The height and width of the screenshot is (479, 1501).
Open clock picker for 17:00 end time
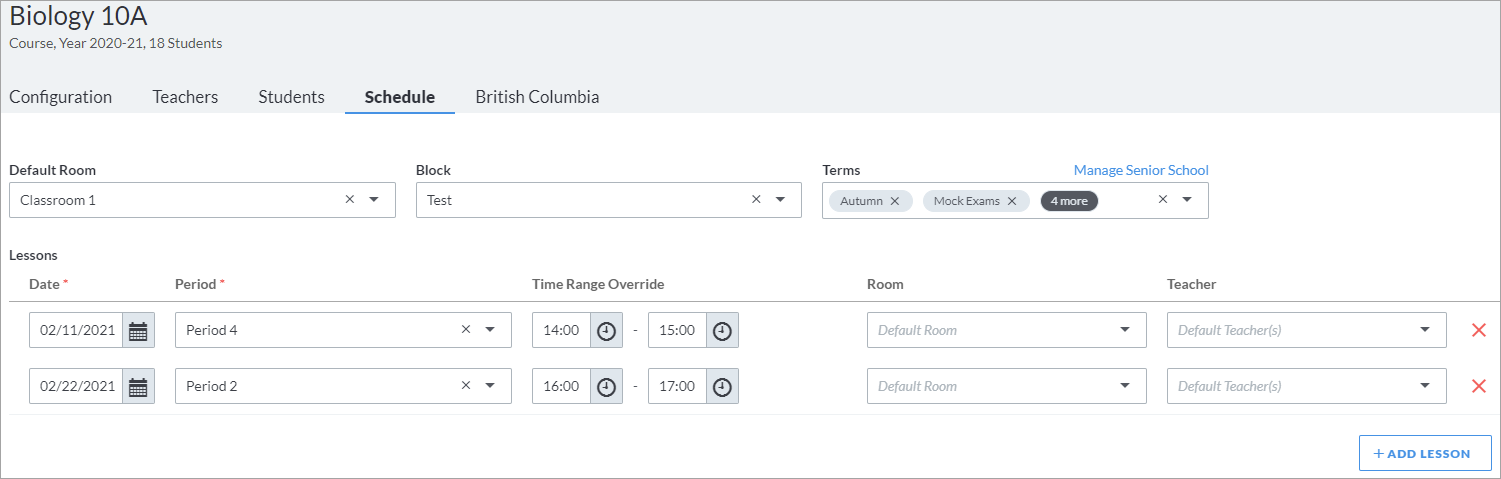[722, 387]
